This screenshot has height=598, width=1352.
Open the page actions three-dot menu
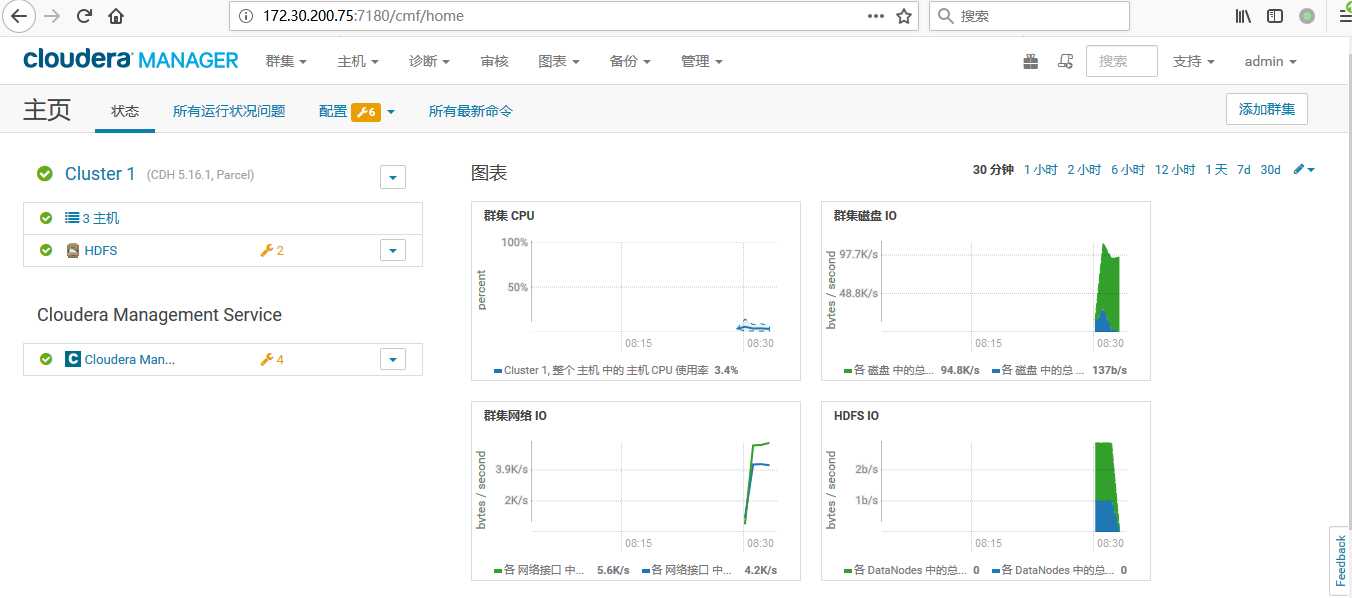pos(875,16)
